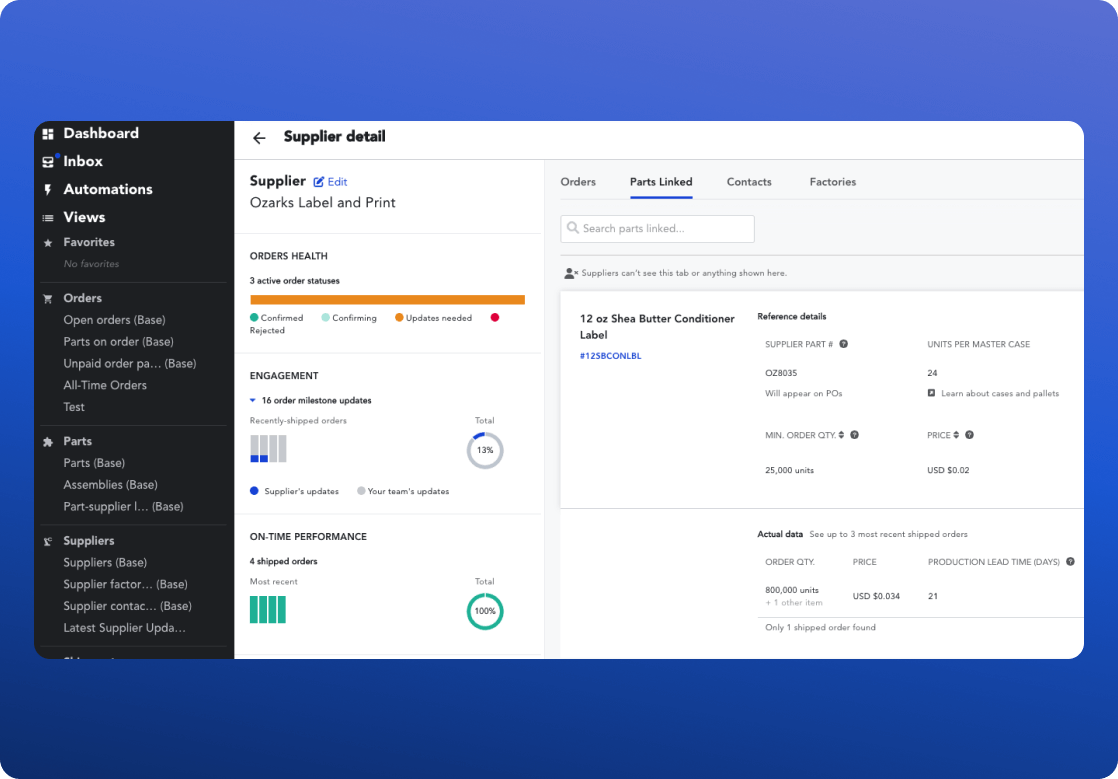Click the + 1 other item text
This screenshot has width=1118, height=779.
pos(794,603)
